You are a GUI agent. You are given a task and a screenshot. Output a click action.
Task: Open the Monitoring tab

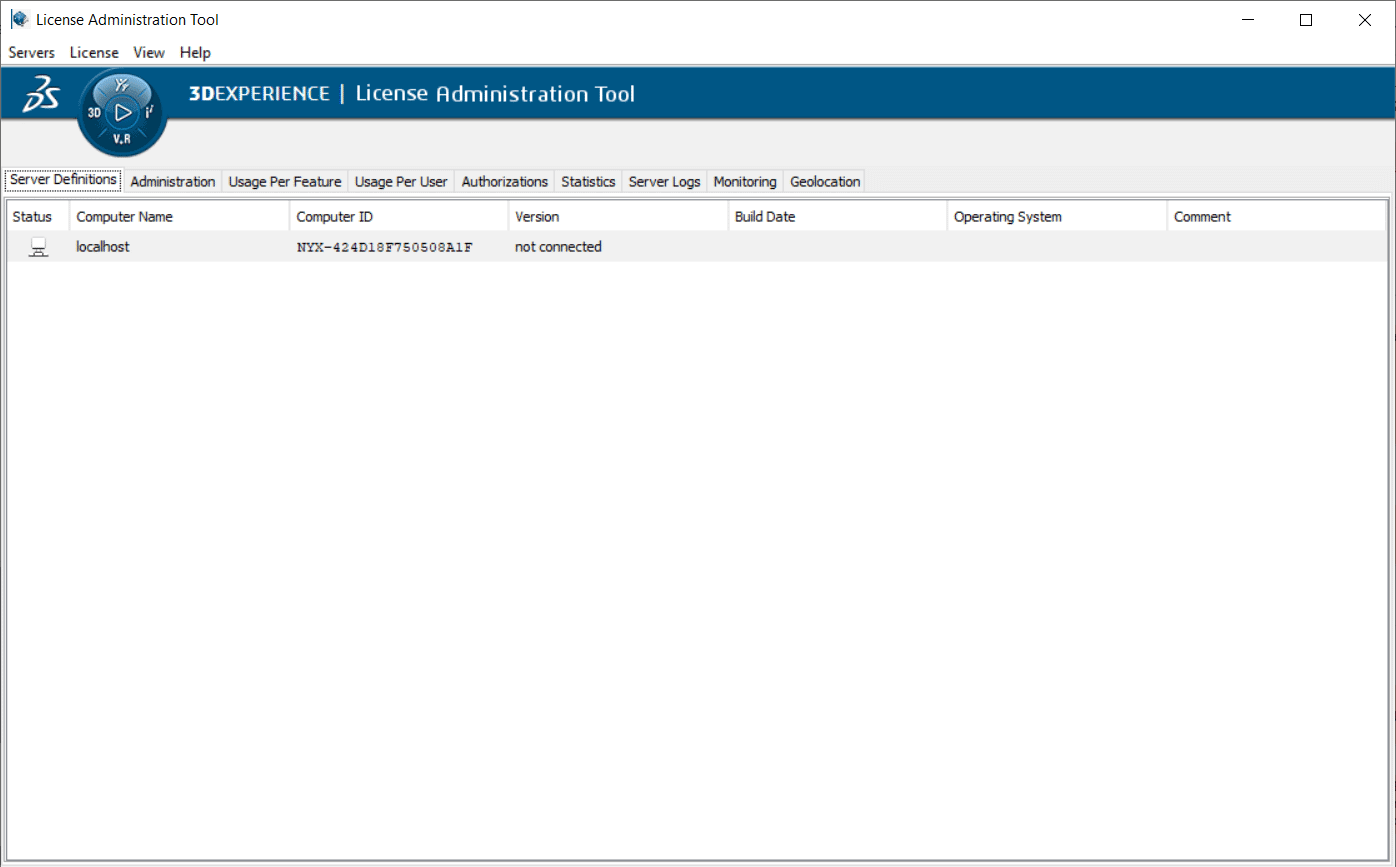click(x=745, y=181)
